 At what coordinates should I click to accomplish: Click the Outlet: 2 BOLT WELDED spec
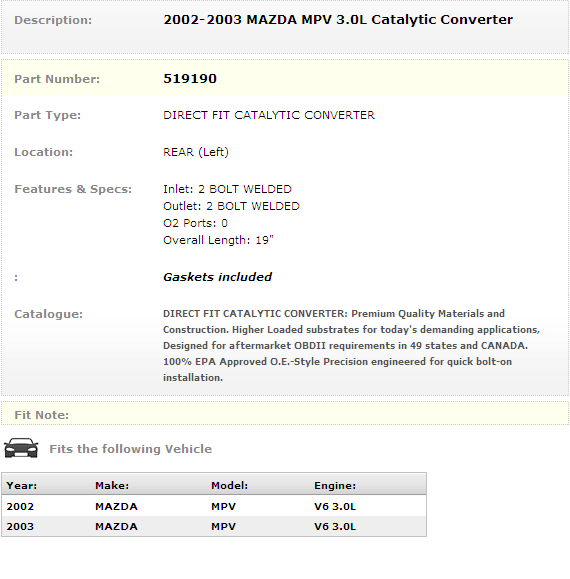coord(231,206)
